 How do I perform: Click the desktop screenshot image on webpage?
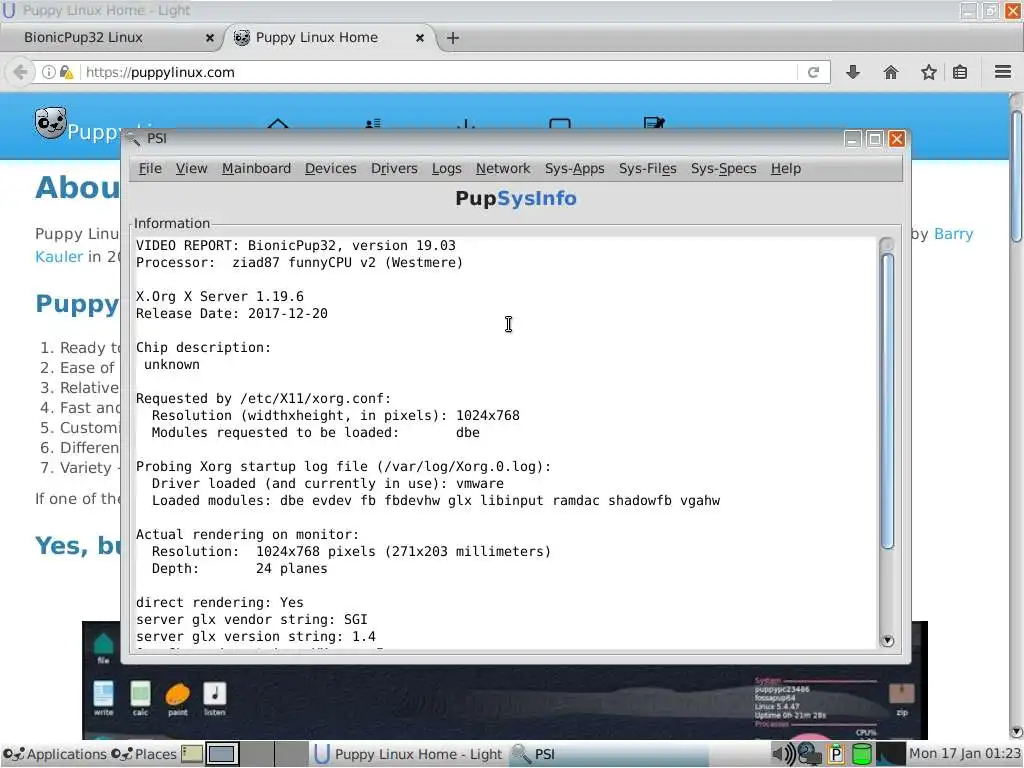point(504,701)
